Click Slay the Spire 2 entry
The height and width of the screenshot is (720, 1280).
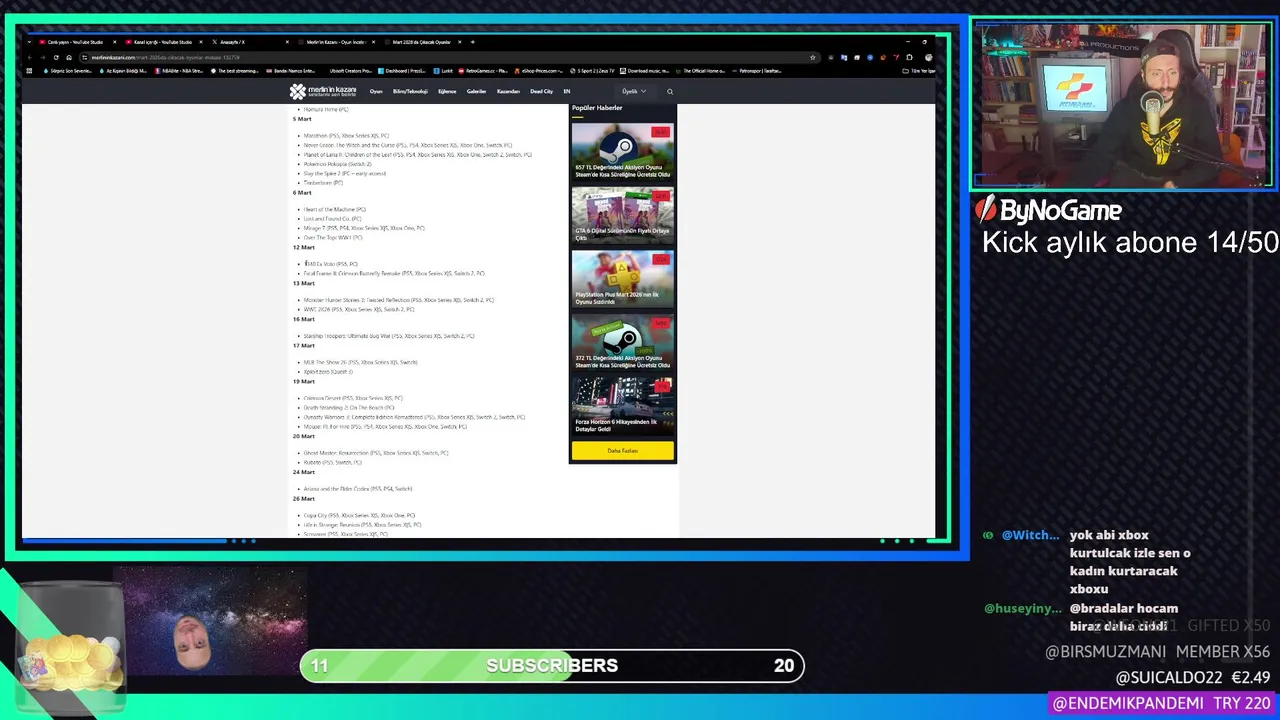[x=344, y=173]
